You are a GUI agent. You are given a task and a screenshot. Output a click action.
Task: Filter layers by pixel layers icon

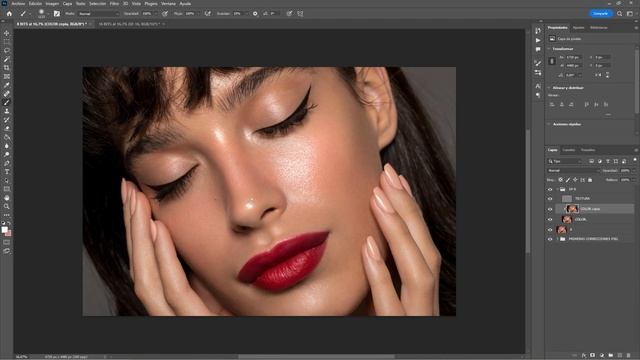coord(591,161)
